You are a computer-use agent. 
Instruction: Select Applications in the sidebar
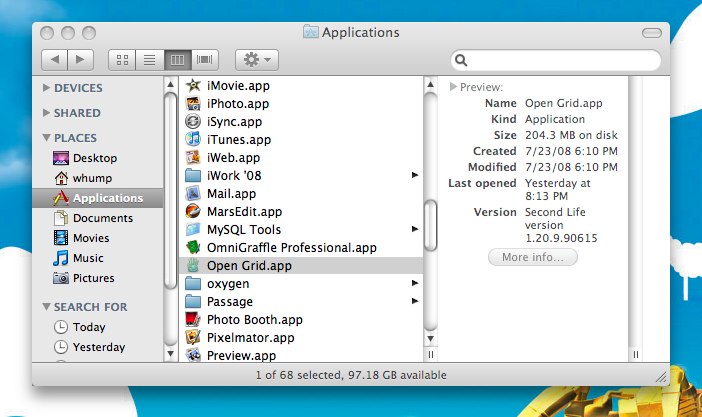click(98, 198)
